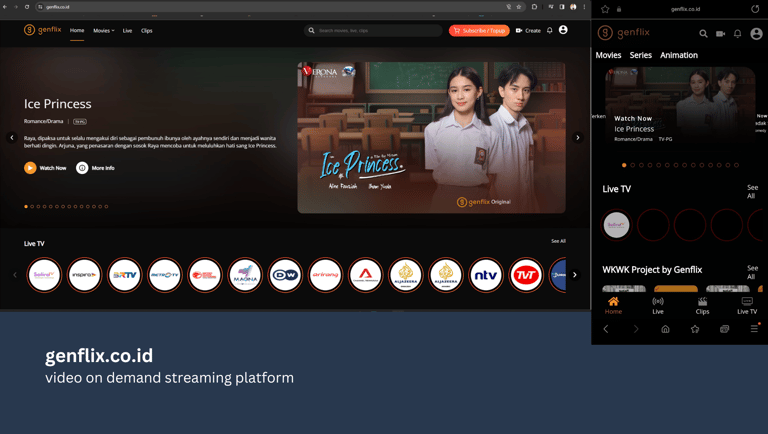
Task: Open the Metro TV channel
Action: [165, 275]
